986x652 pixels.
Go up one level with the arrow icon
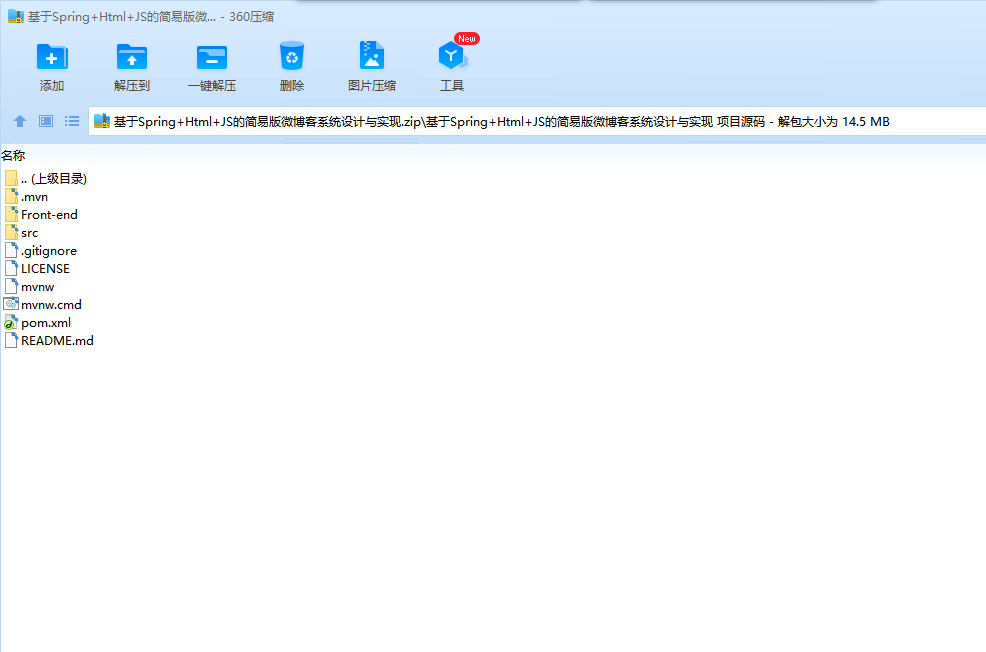pyautogui.click(x=20, y=121)
